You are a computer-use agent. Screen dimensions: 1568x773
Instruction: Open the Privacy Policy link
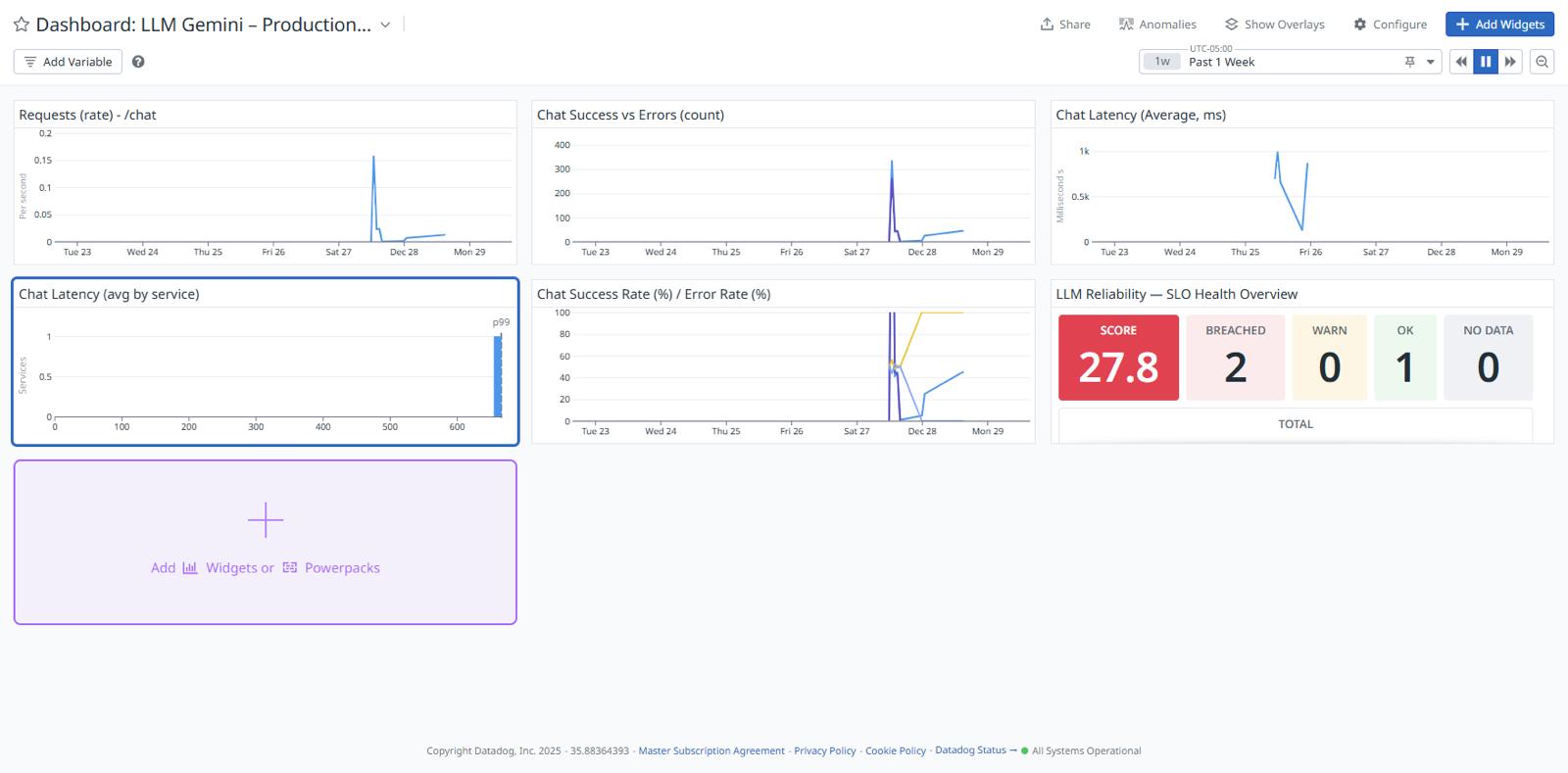824,750
